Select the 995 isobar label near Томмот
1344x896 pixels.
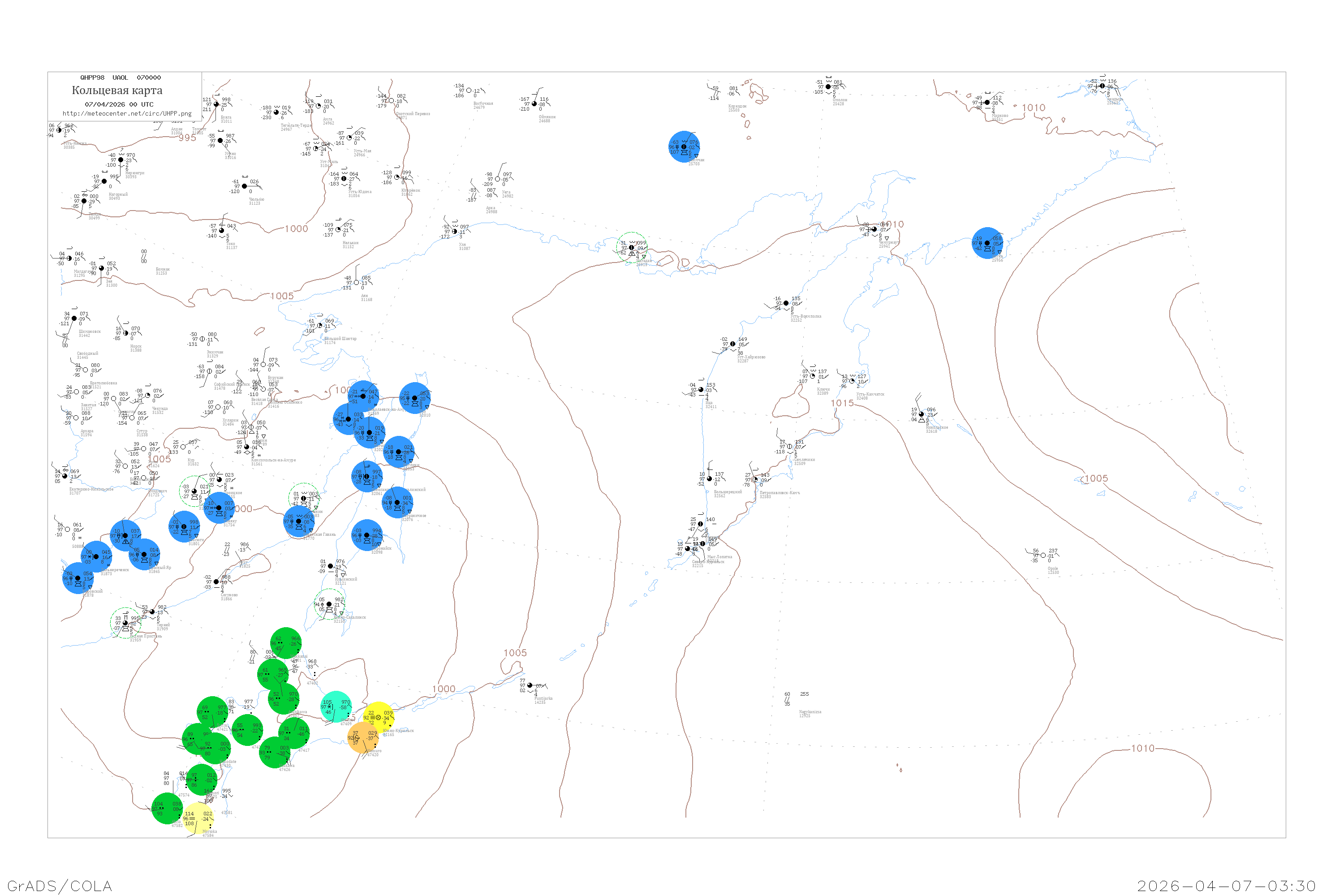[187, 138]
